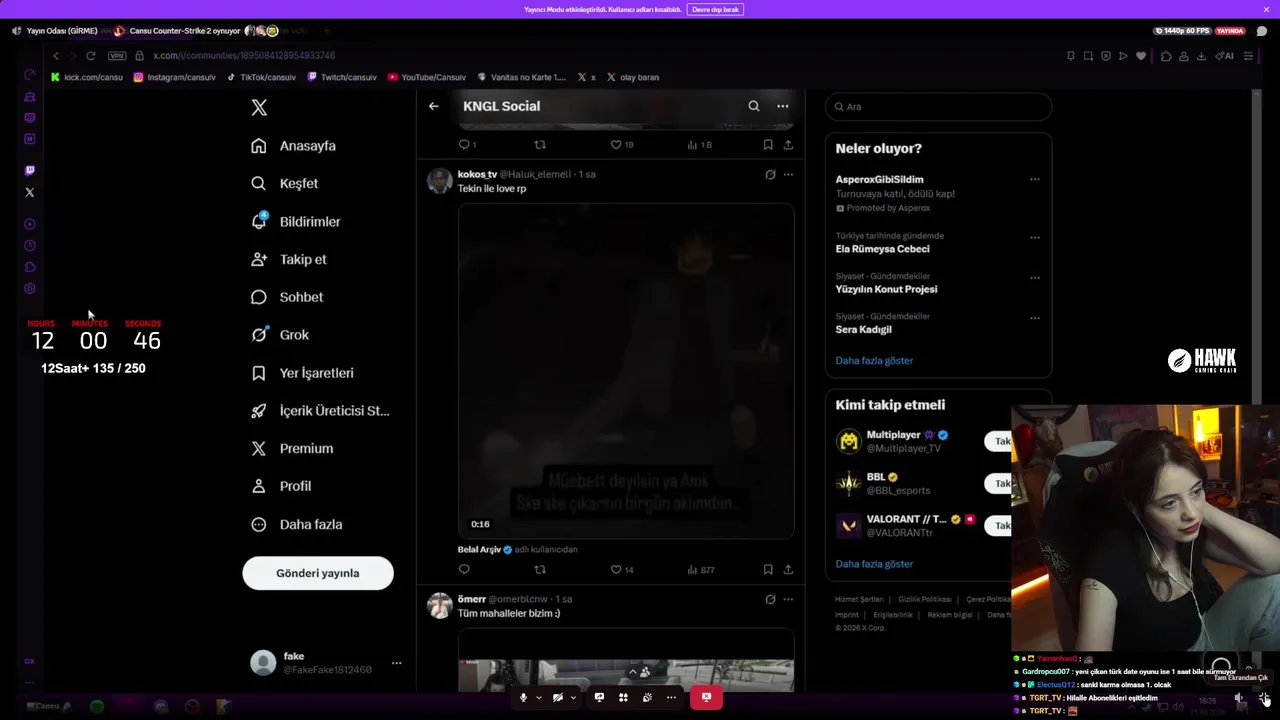This screenshot has height=720, width=1280.
Task: Bookmark the top post with 19 likes
Action: click(x=768, y=145)
